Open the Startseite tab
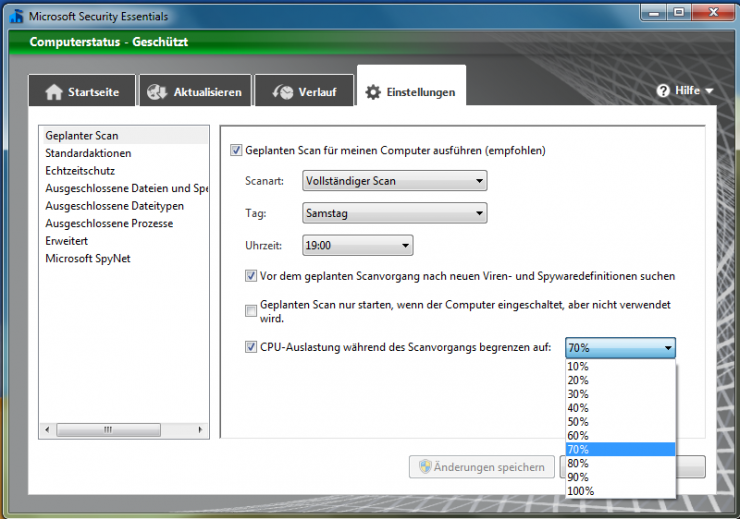 [82, 91]
